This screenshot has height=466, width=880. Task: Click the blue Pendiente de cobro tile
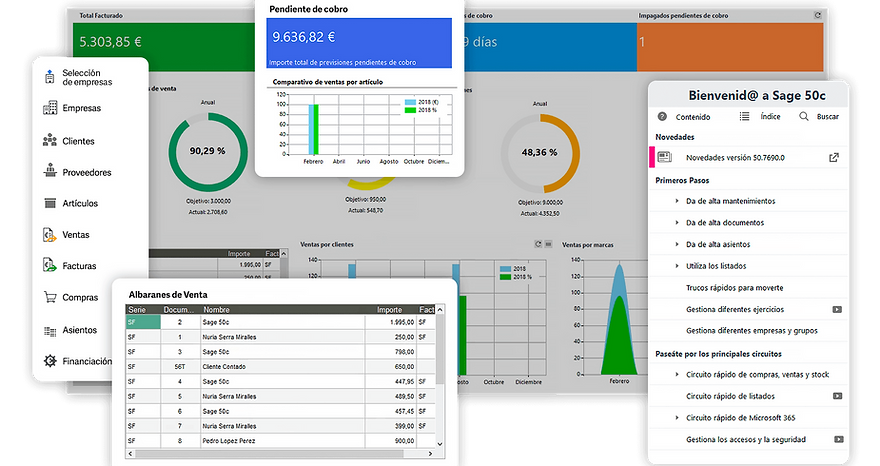(359, 43)
